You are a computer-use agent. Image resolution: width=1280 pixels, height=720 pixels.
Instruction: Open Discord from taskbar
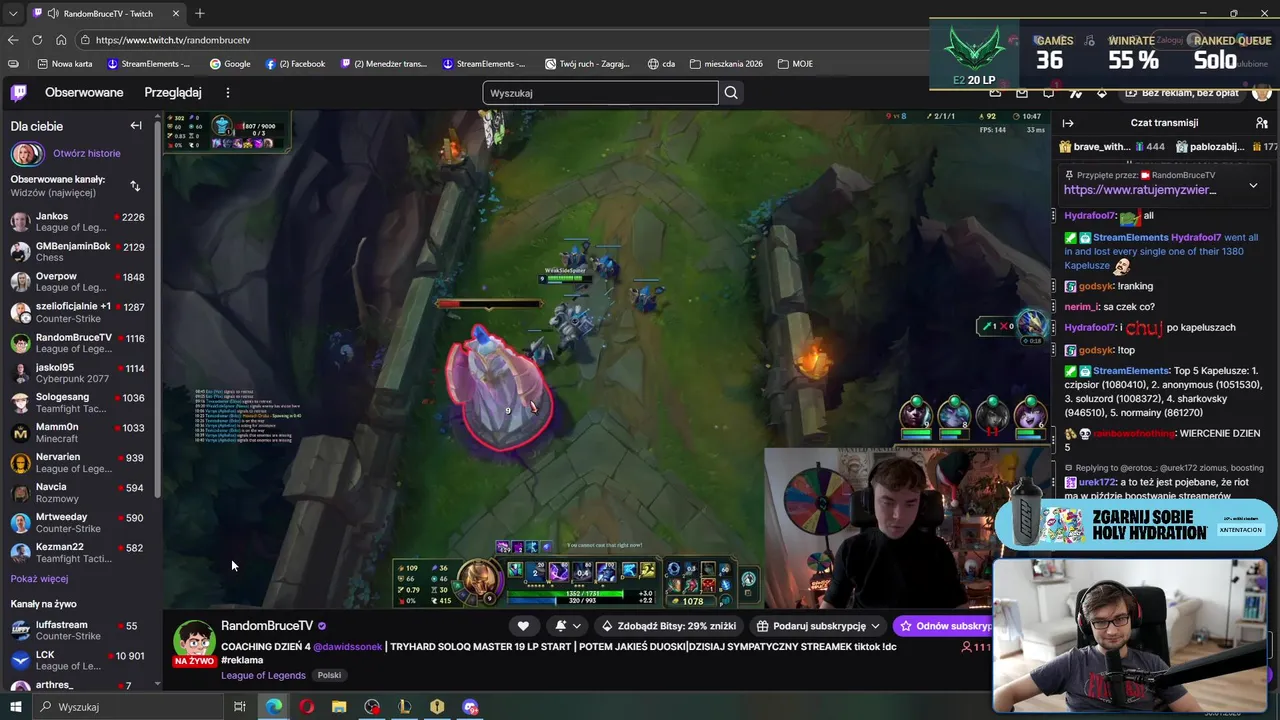470,707
